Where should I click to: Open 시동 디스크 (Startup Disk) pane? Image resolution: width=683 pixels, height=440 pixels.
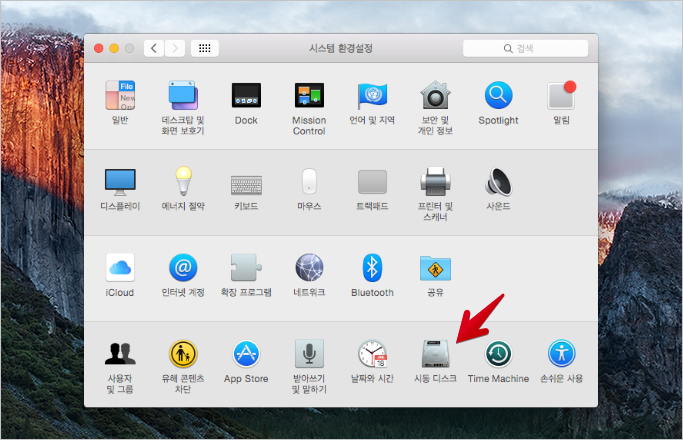435,354
